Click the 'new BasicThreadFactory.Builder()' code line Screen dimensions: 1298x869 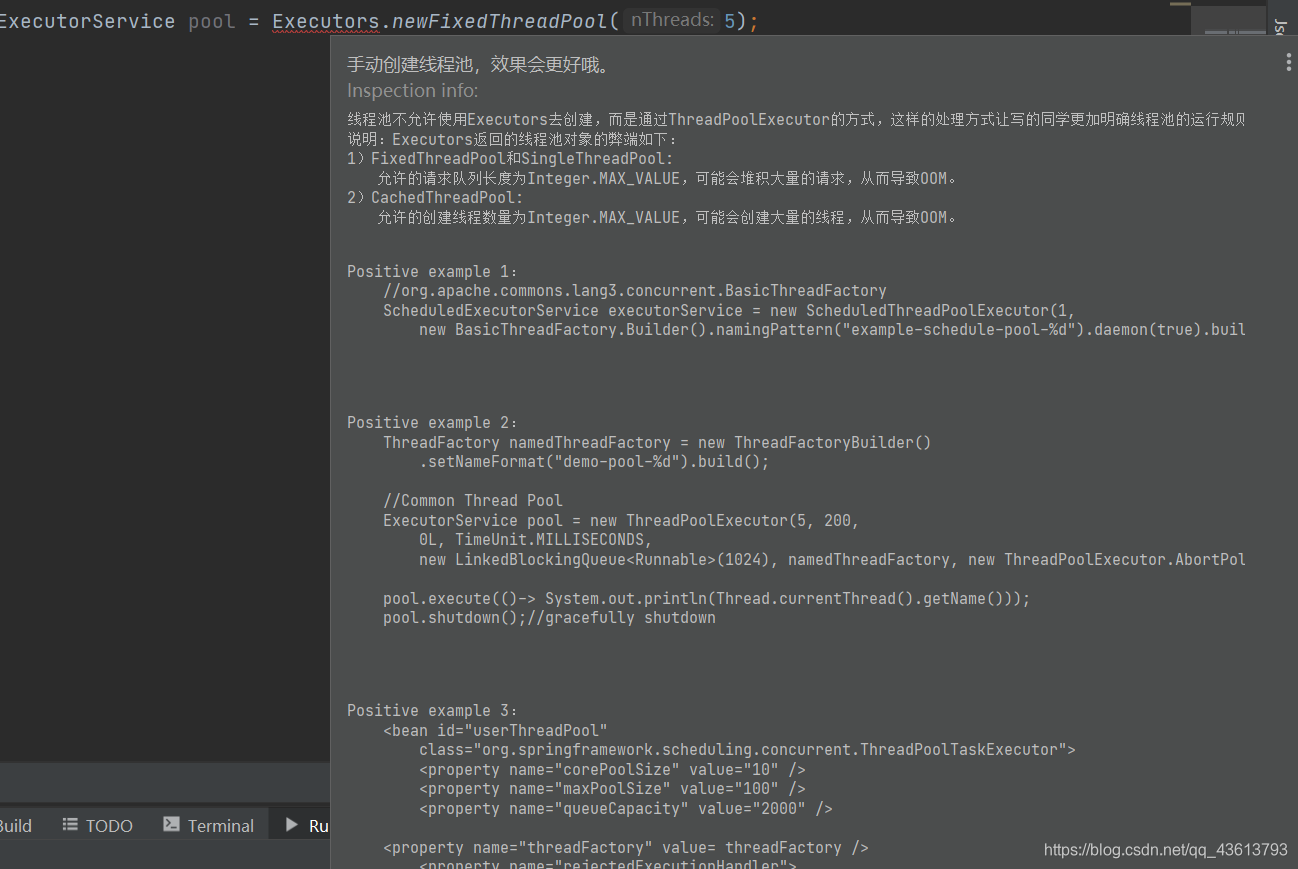(832, 329)
